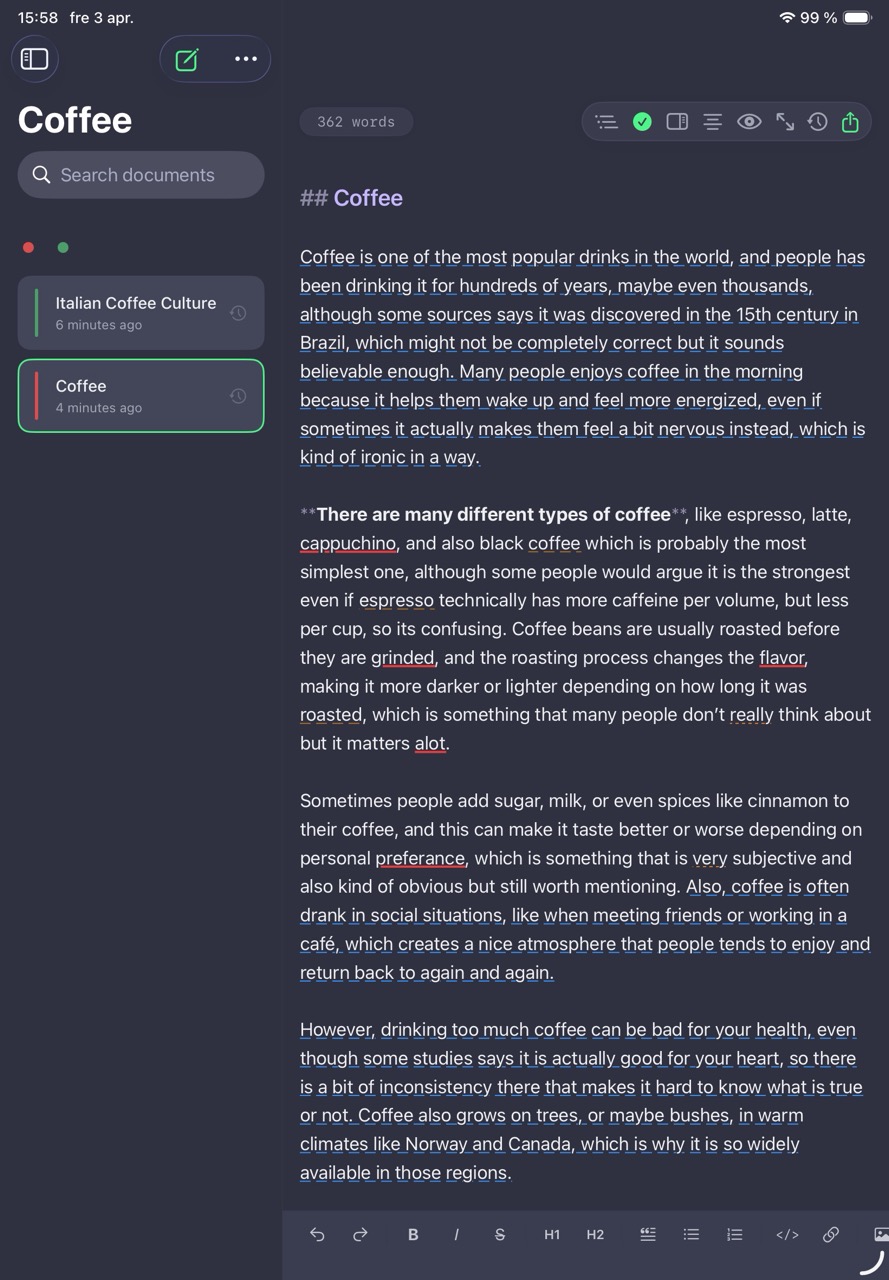Viewport: 889px width, 1280px height.
Task: Apply bold formatting with B button
Action: coord(413,1235)
